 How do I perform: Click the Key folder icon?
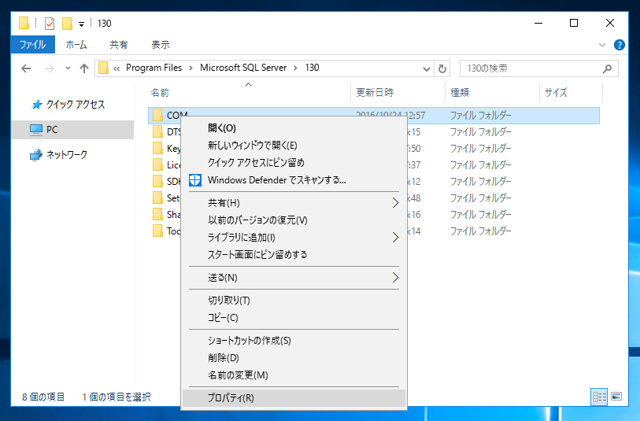158,148
